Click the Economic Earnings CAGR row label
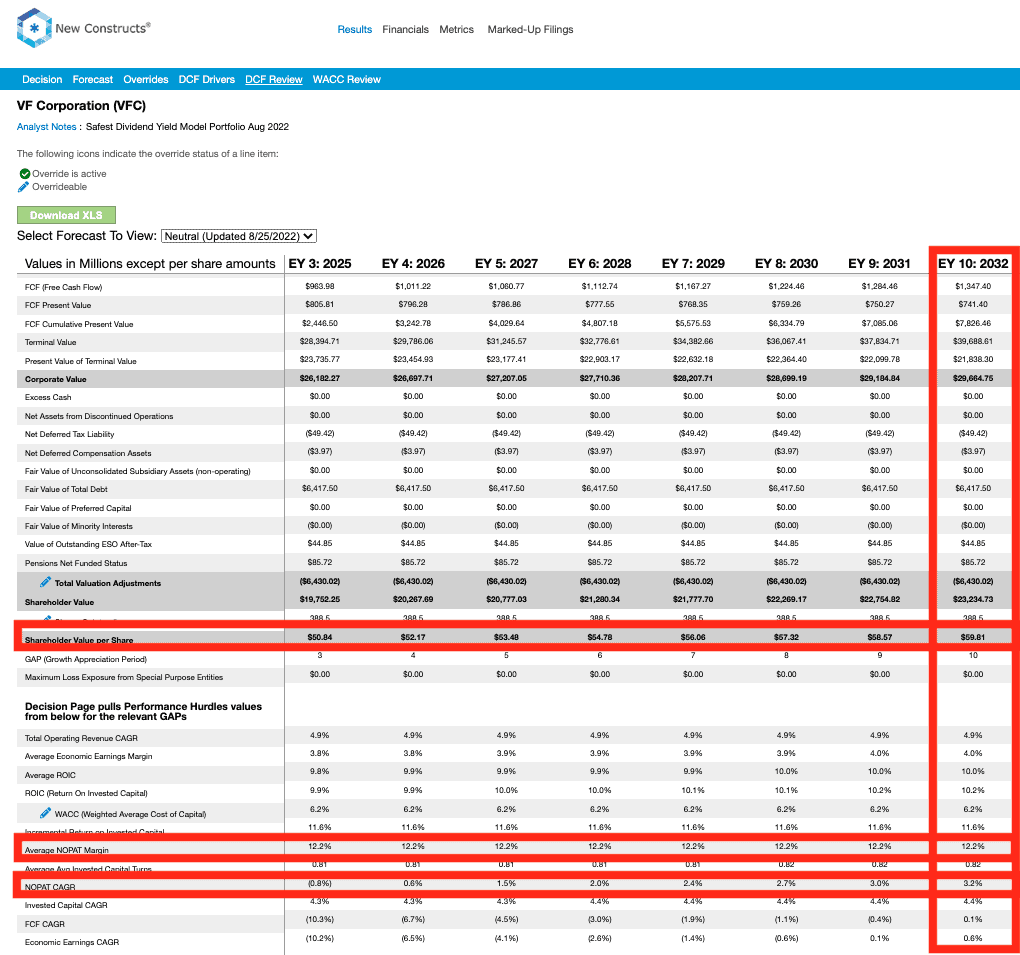 (72, 942)
